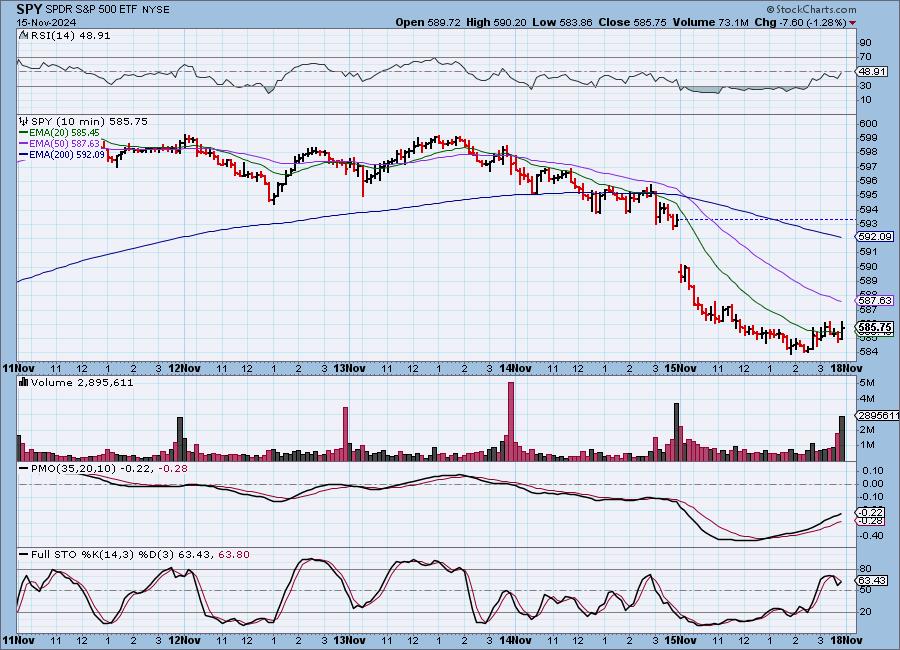Click the dark blue EMA(200) legend line swatch
The width and height of the screenshot is (900, 650).
(x=24, y=154)
